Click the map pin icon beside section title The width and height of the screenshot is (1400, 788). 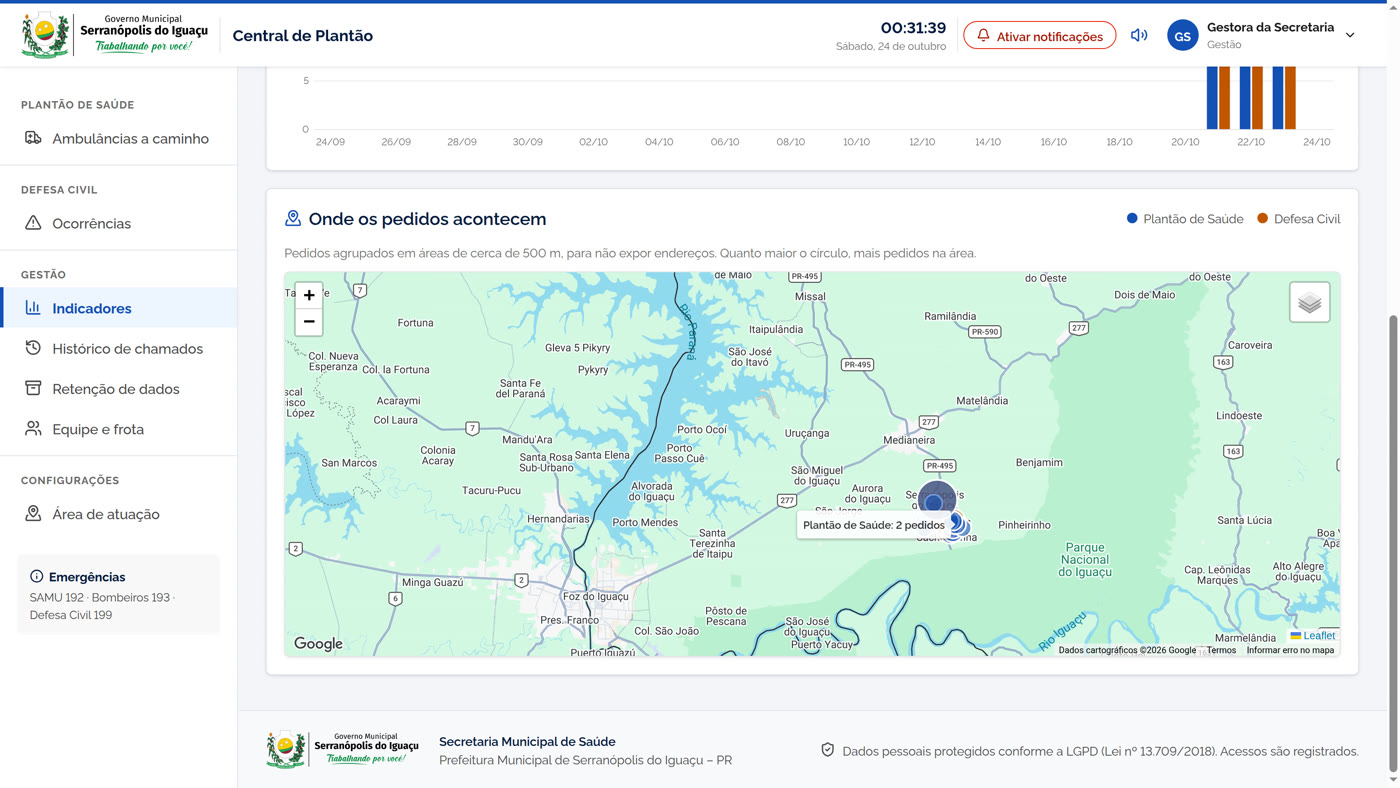pyautogui.click(x=293, y=218)
